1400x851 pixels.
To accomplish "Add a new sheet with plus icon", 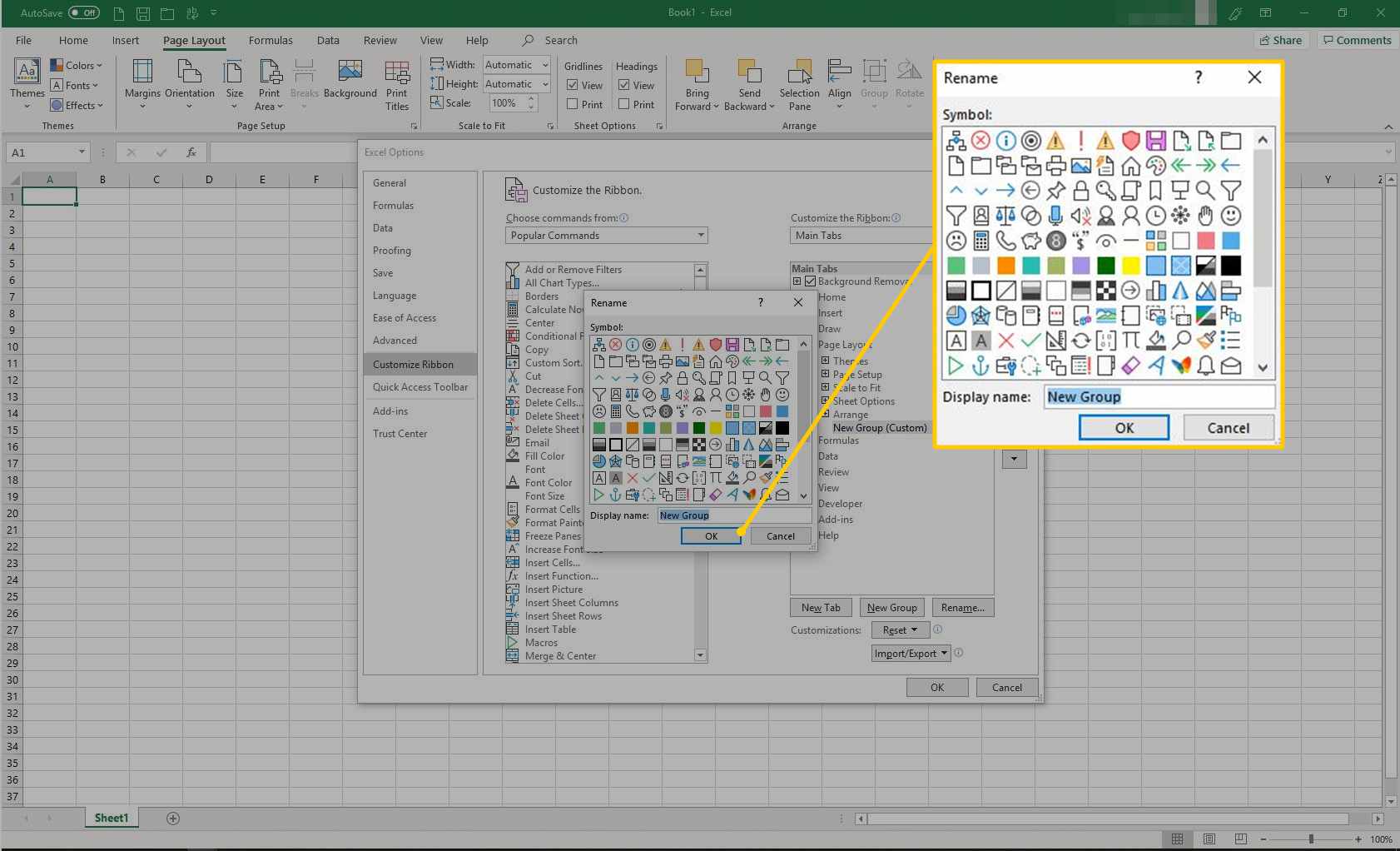I will (x=173, y=819).
